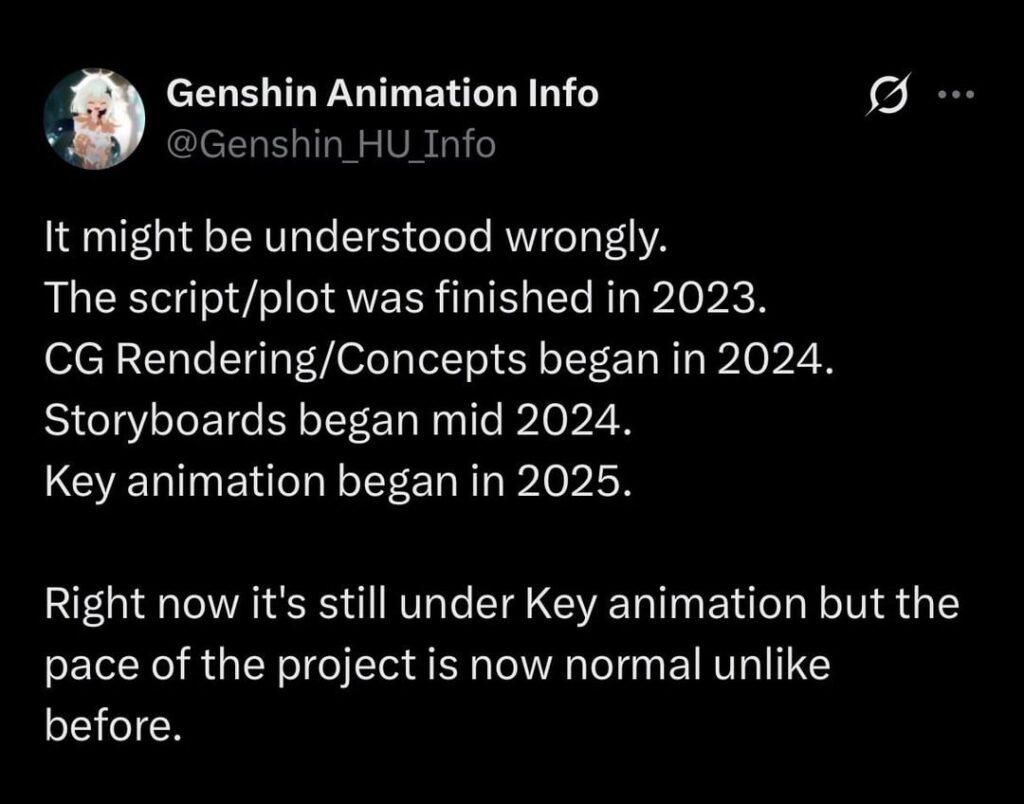Click the Genshin Animation Info profile avatar
Viewport: 1024px width, 804px height.
pyautogui.click(x=96, y=118)
